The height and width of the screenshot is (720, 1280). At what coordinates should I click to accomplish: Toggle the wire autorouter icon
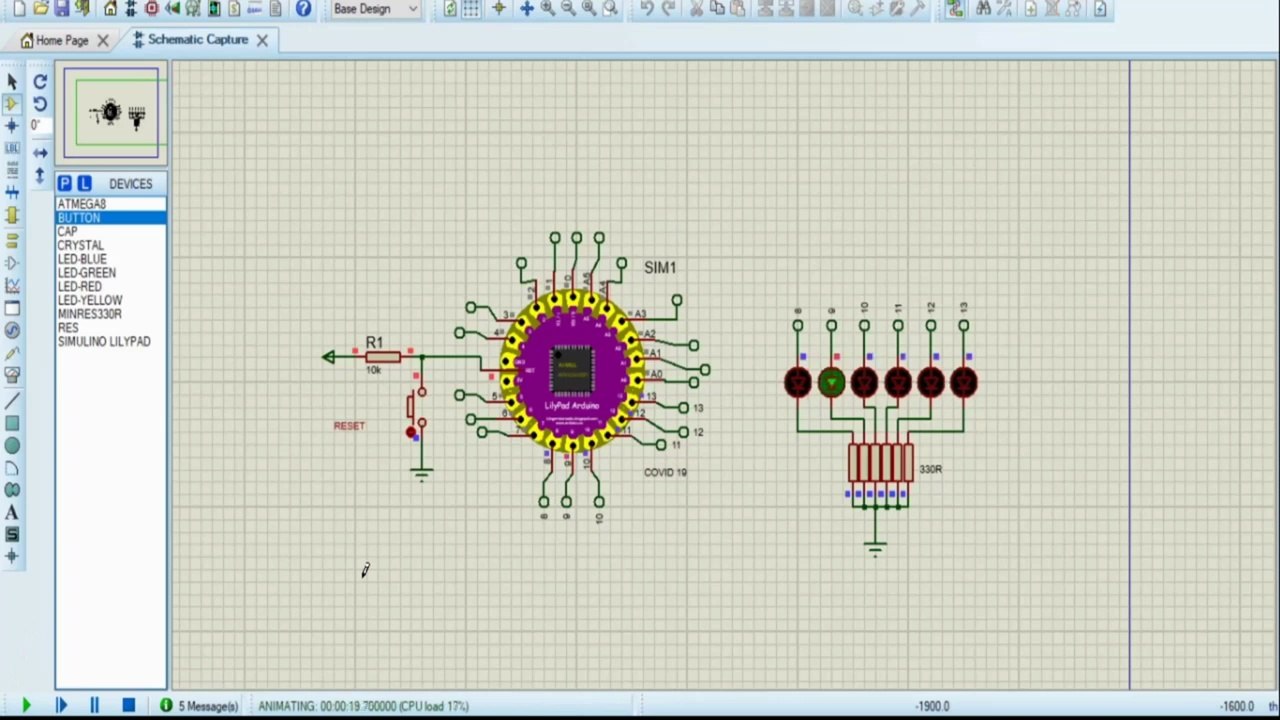[x=955, y=8]
